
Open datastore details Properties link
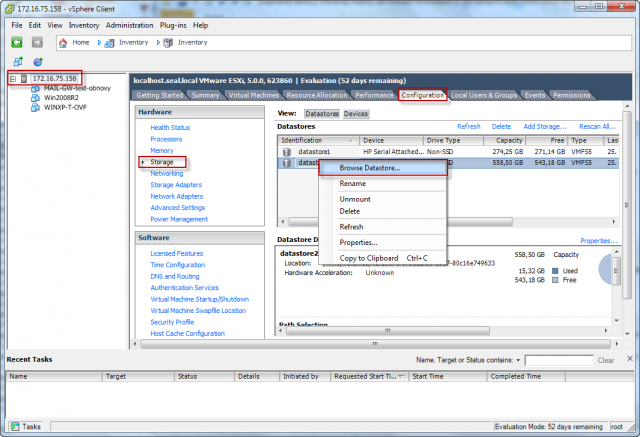[x=598, y=241]
